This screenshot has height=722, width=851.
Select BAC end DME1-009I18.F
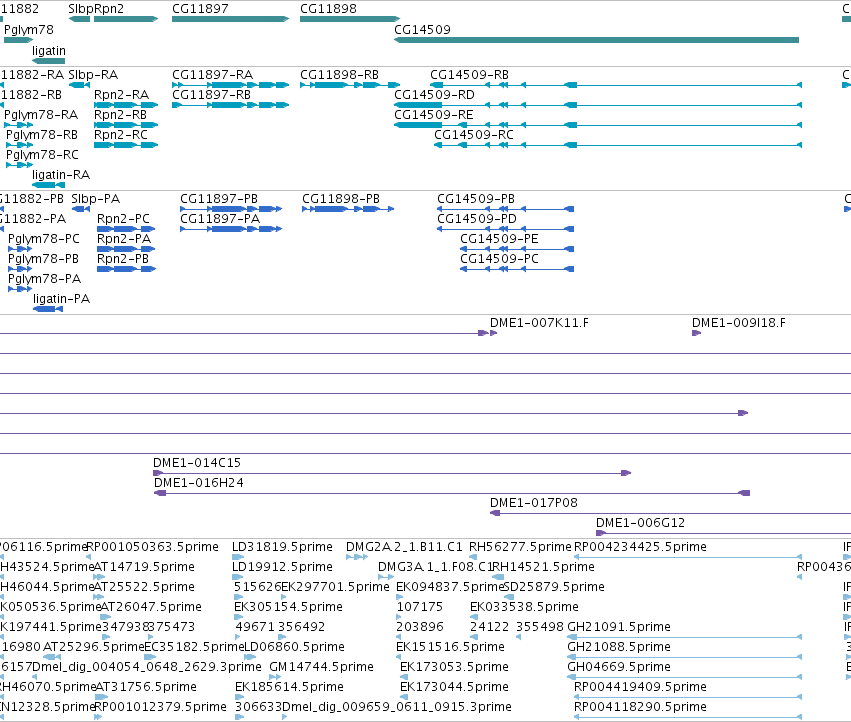738,323
